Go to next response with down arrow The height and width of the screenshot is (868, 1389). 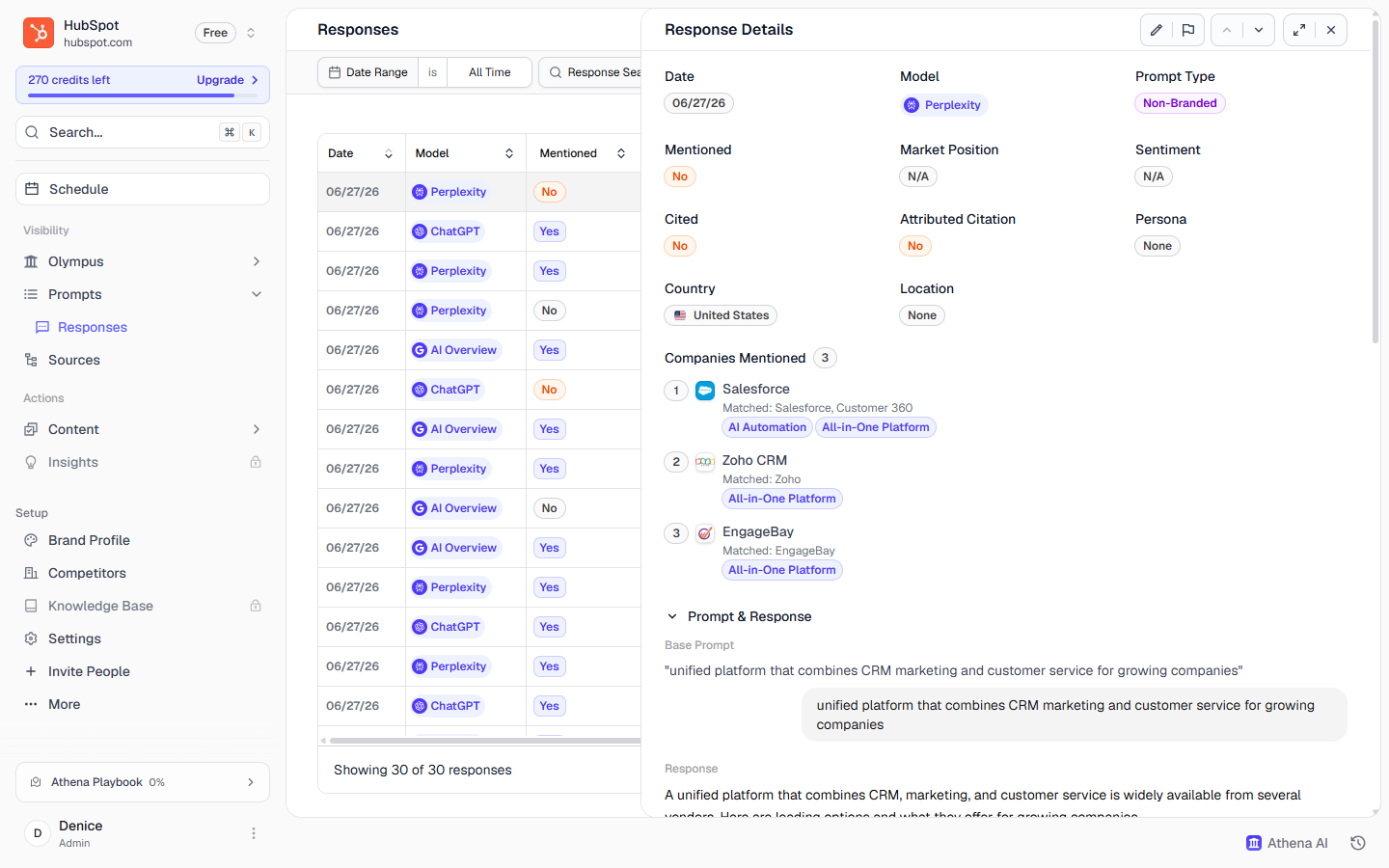click(1259, 30)
